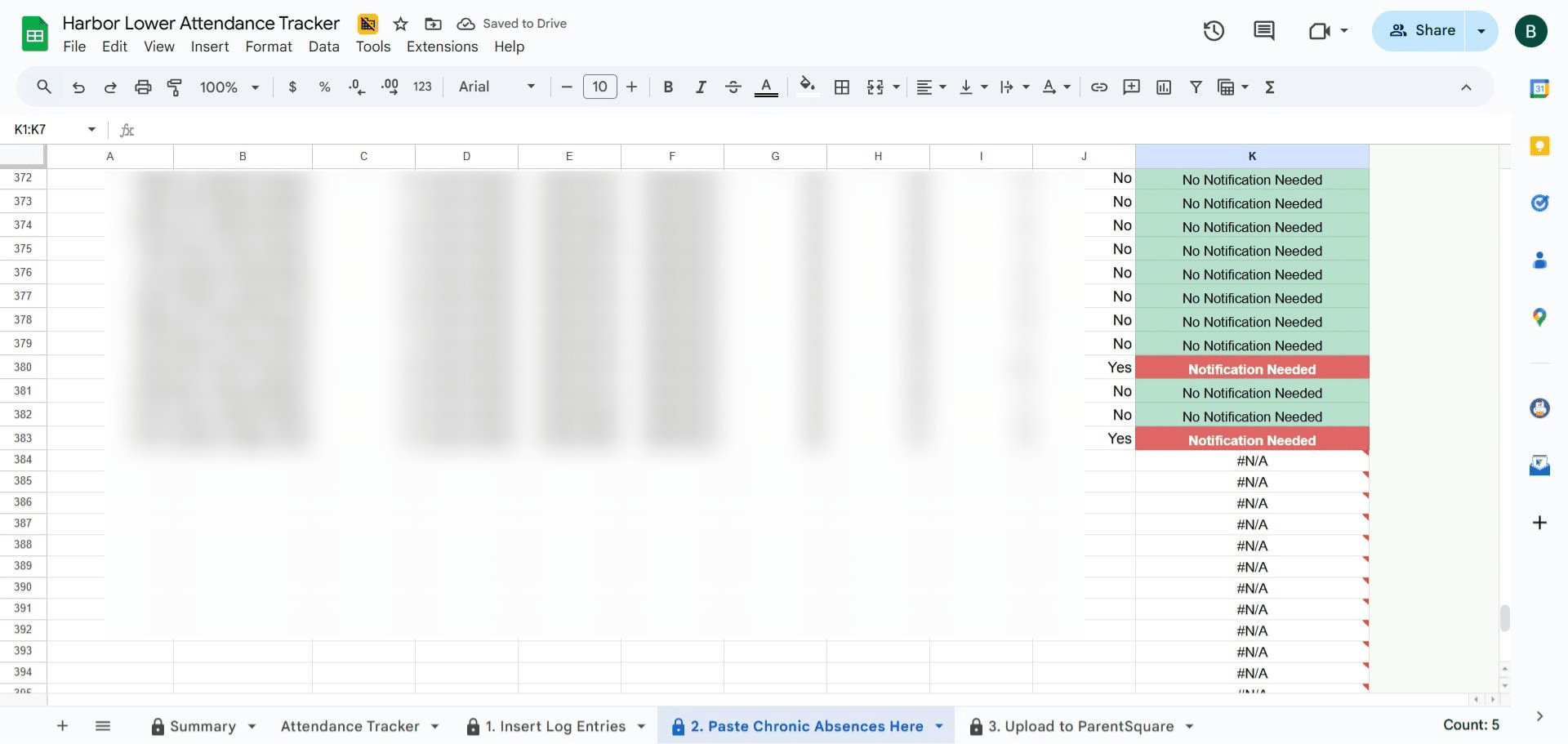The height and width of the screenshot is (744, 1568).
Task: Move the document to a folder
Action: [x=433, y=24]
